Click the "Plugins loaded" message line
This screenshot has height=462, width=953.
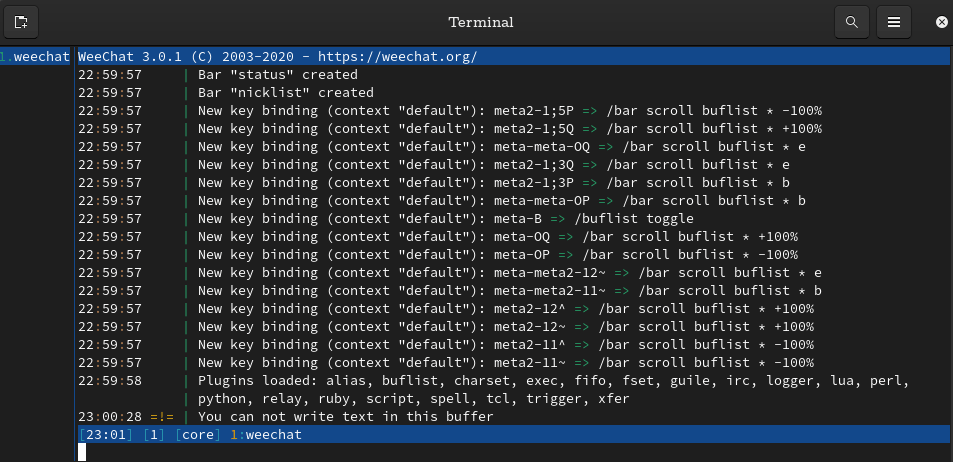coord(553,381)
